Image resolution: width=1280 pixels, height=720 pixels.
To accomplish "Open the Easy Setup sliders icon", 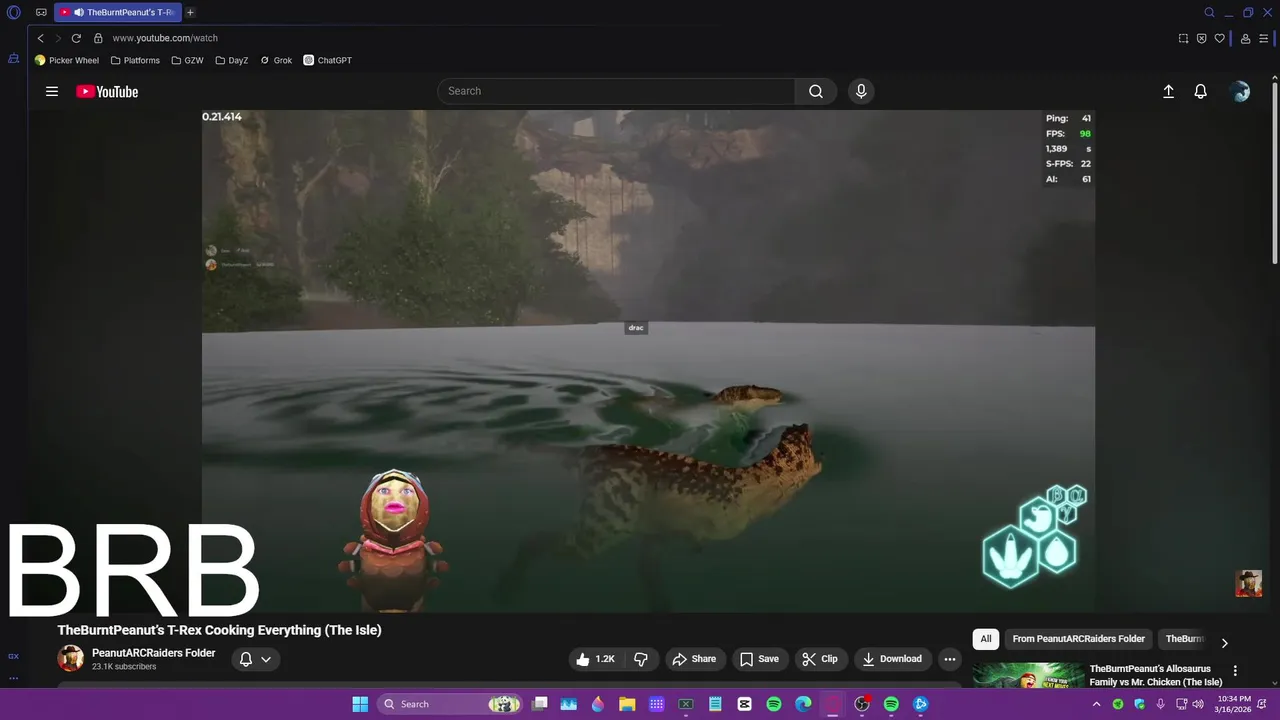I will click(x=1264, y=38).
